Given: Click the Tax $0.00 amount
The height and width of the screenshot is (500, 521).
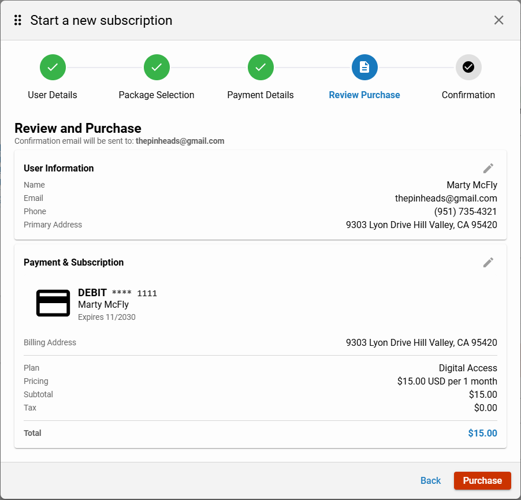Looking at the screenshot, I should pos(485,408).
